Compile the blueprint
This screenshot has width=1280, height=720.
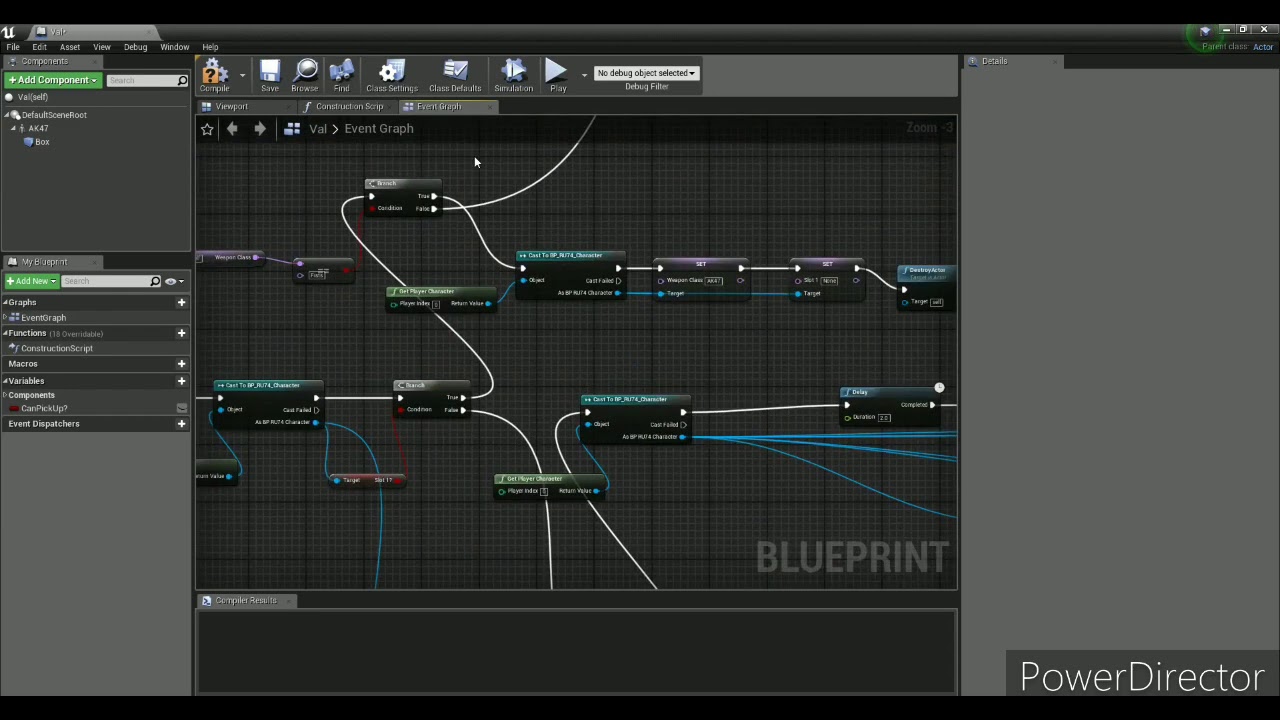click(214, 75)
